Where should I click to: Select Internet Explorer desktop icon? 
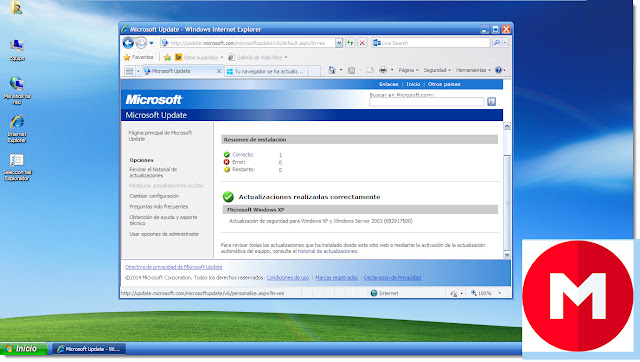(x=17, y=129)
